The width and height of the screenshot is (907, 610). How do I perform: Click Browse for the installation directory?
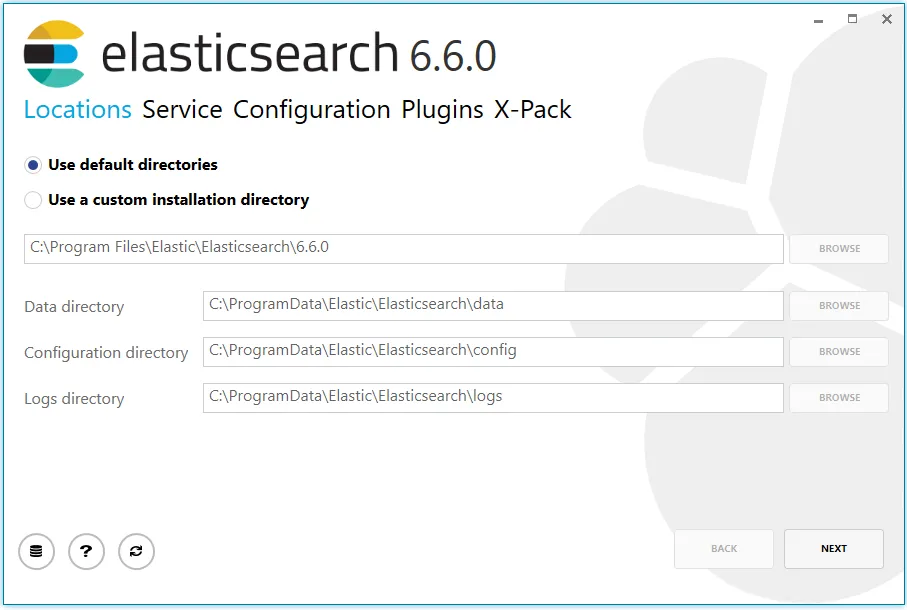pos(838,249)
